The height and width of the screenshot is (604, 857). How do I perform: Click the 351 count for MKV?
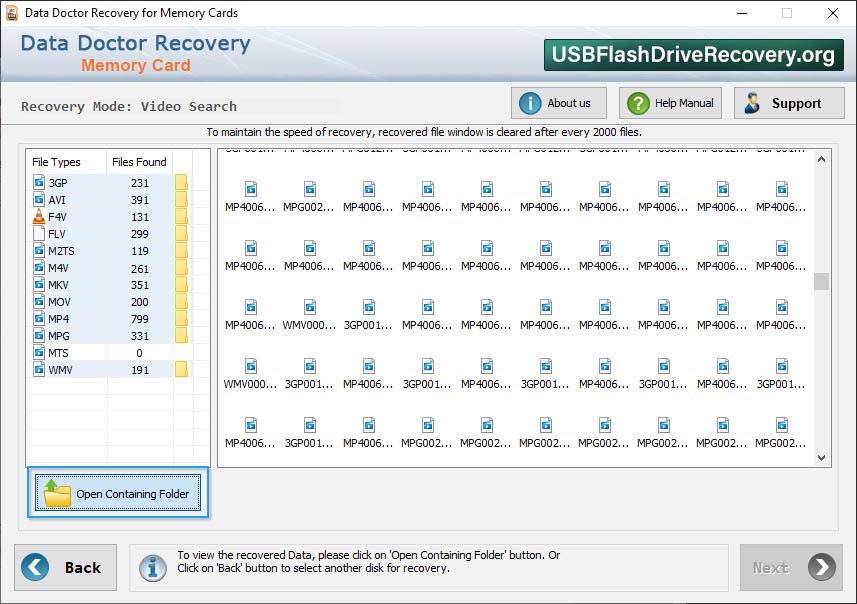click(139, 285)
